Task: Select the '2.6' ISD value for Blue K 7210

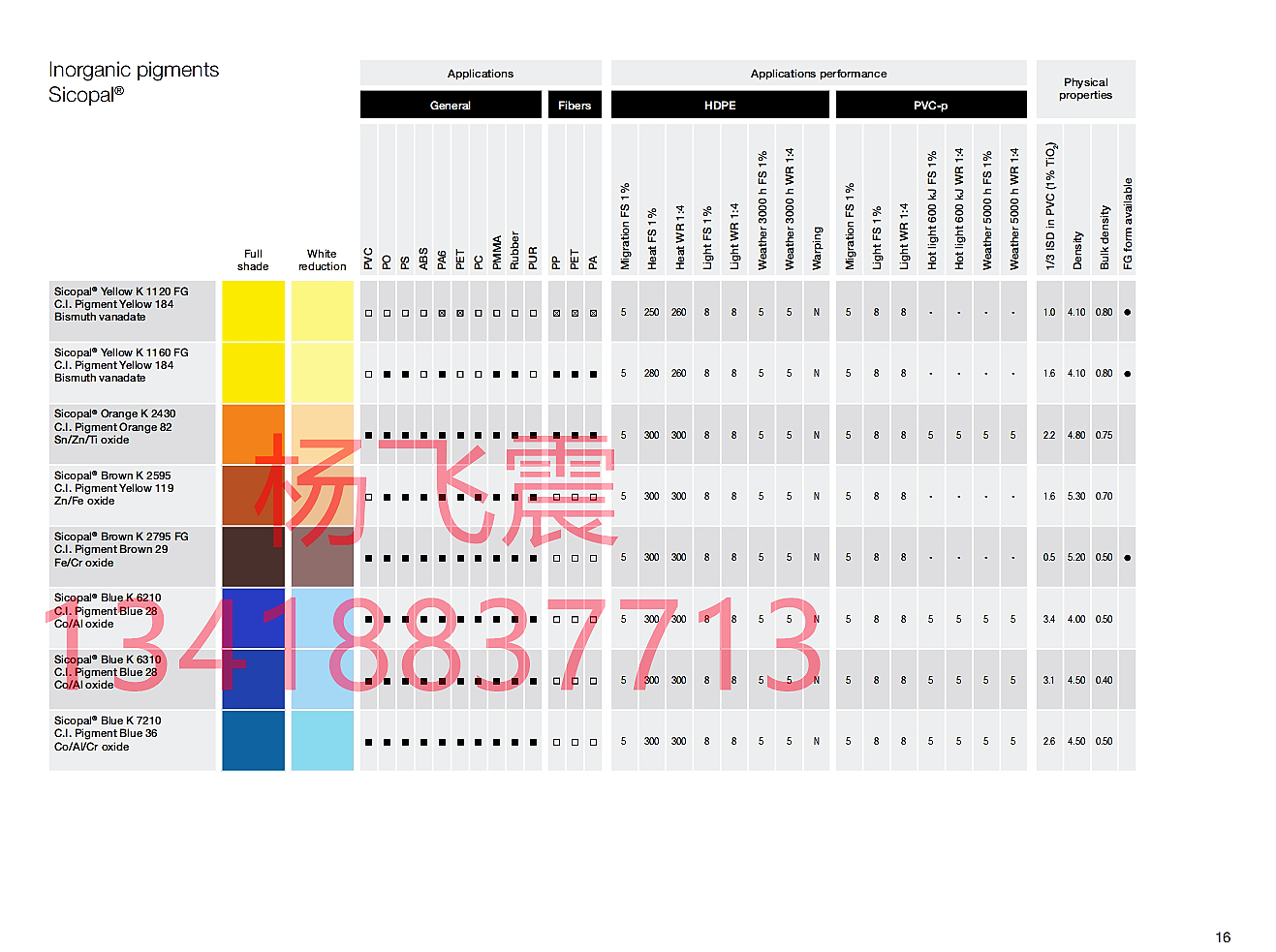Action: pos(1049,741)
